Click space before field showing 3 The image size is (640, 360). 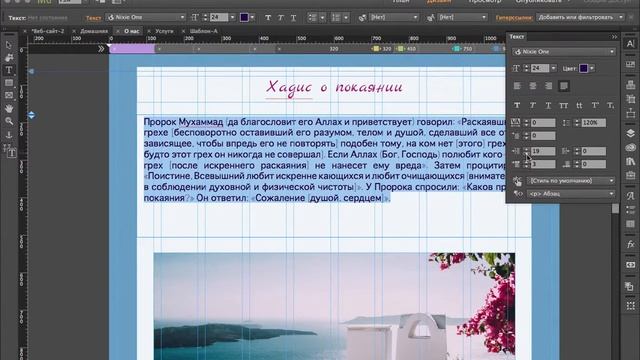[x=543, y=164]
